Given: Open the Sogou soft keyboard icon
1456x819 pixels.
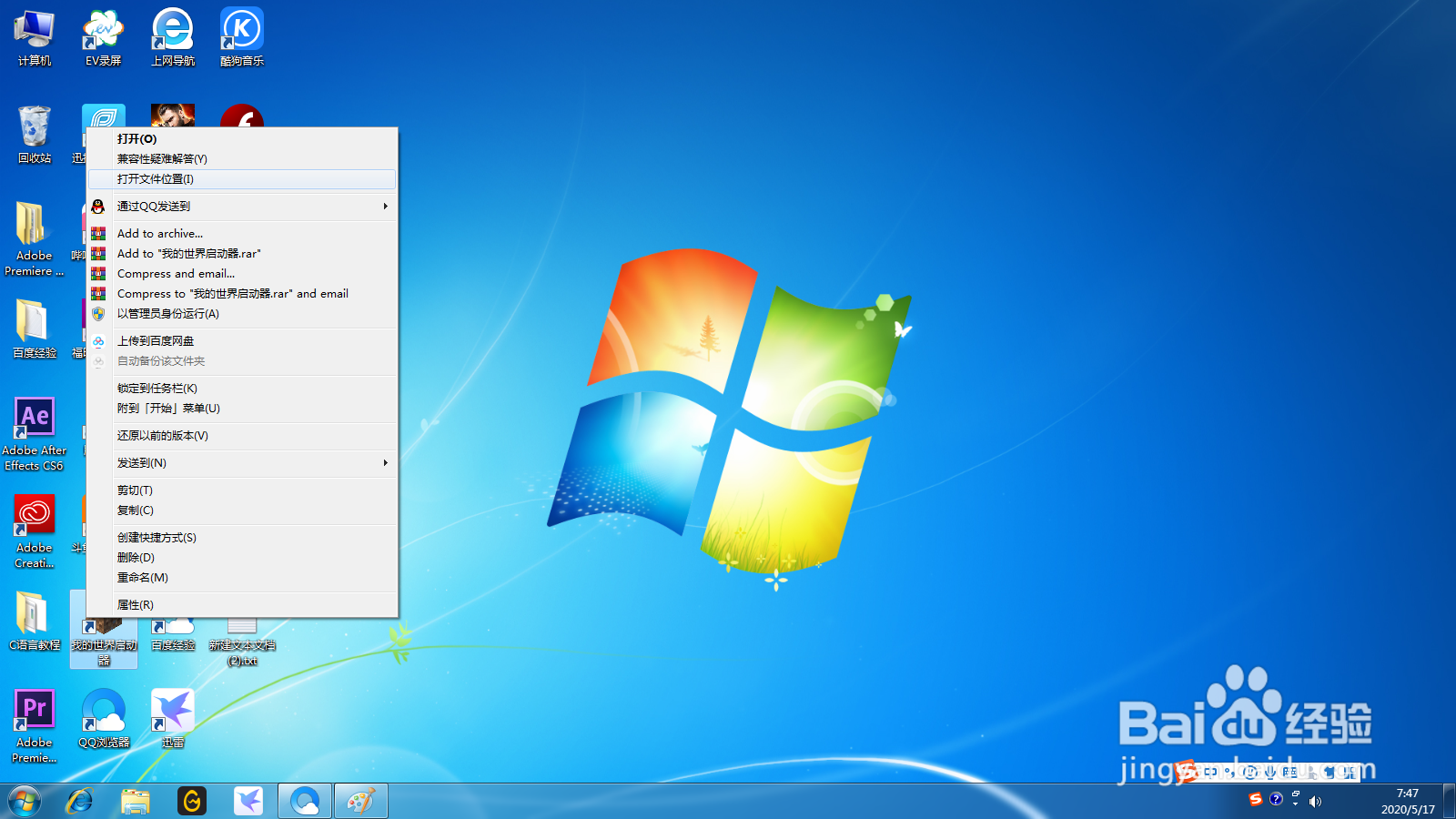Looking at the screenshot, I should click(x=1289, y=772).
